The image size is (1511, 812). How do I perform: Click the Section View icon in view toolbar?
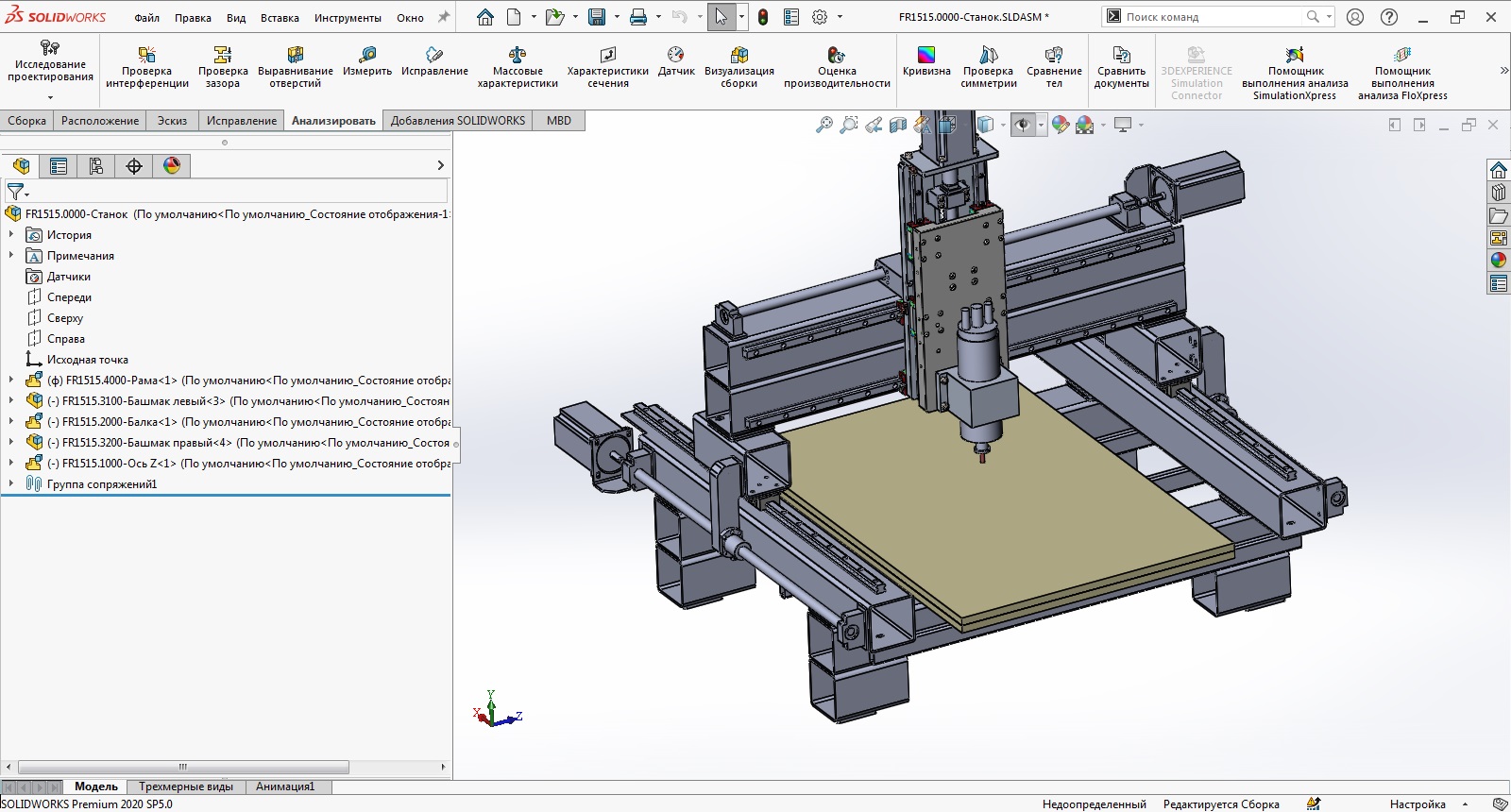pyautogui.click(x=898, y=125)
